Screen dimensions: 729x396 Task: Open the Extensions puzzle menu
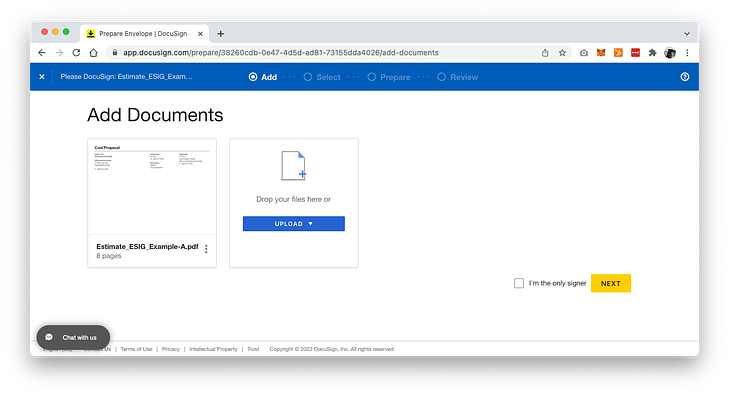click(x=652, y=53)
